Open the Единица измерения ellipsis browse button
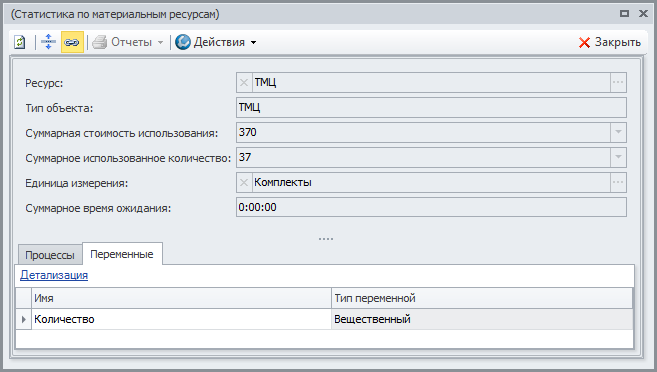The image size is (657, 372). point(618,183)
